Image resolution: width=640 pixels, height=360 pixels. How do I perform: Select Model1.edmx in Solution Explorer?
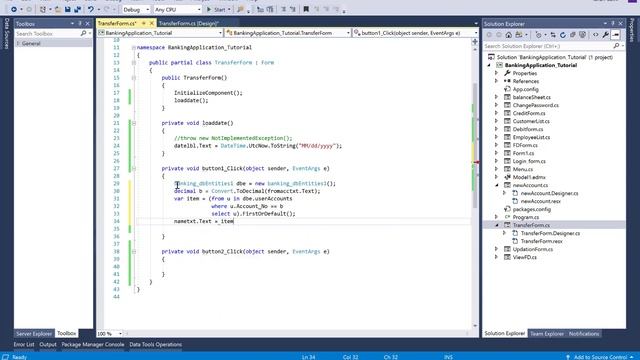[x=529, y=177]
